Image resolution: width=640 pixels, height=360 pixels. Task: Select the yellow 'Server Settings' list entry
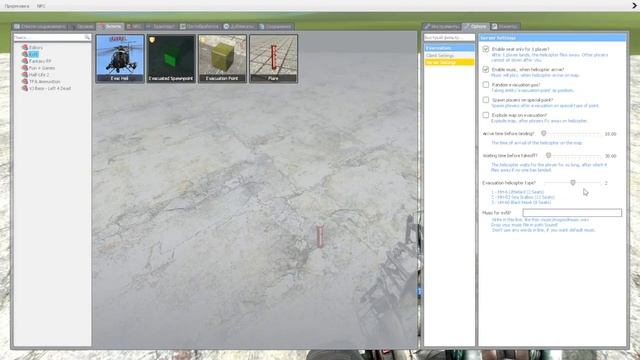pos(449,62)
